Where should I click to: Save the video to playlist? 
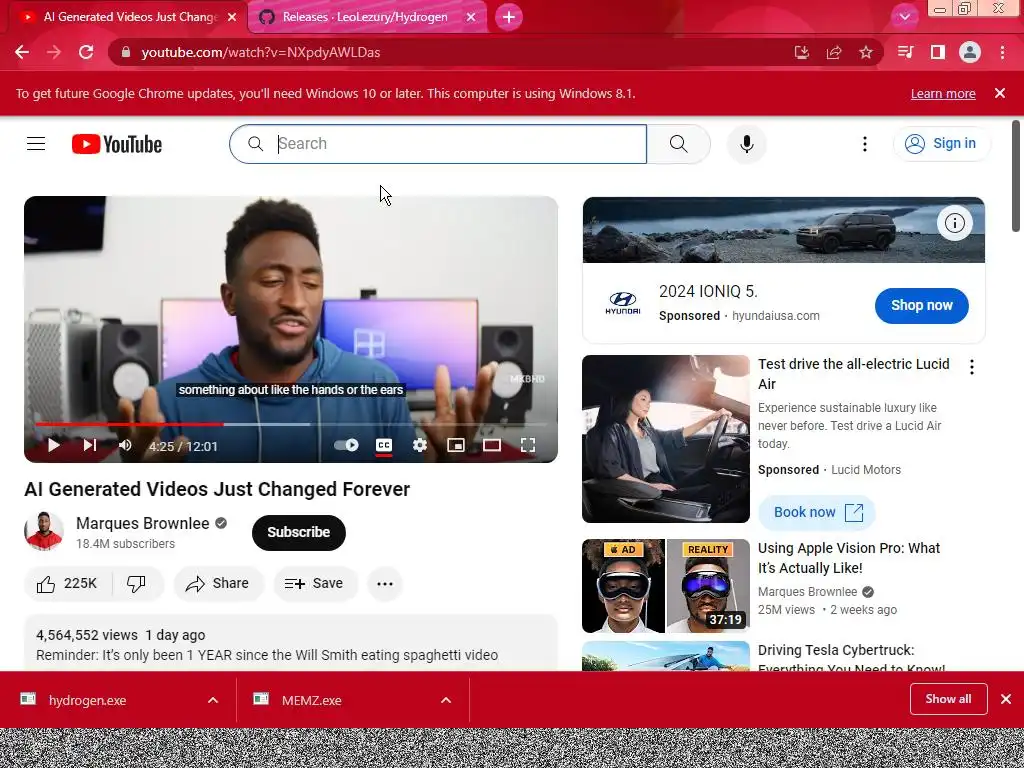coord(315,583)
